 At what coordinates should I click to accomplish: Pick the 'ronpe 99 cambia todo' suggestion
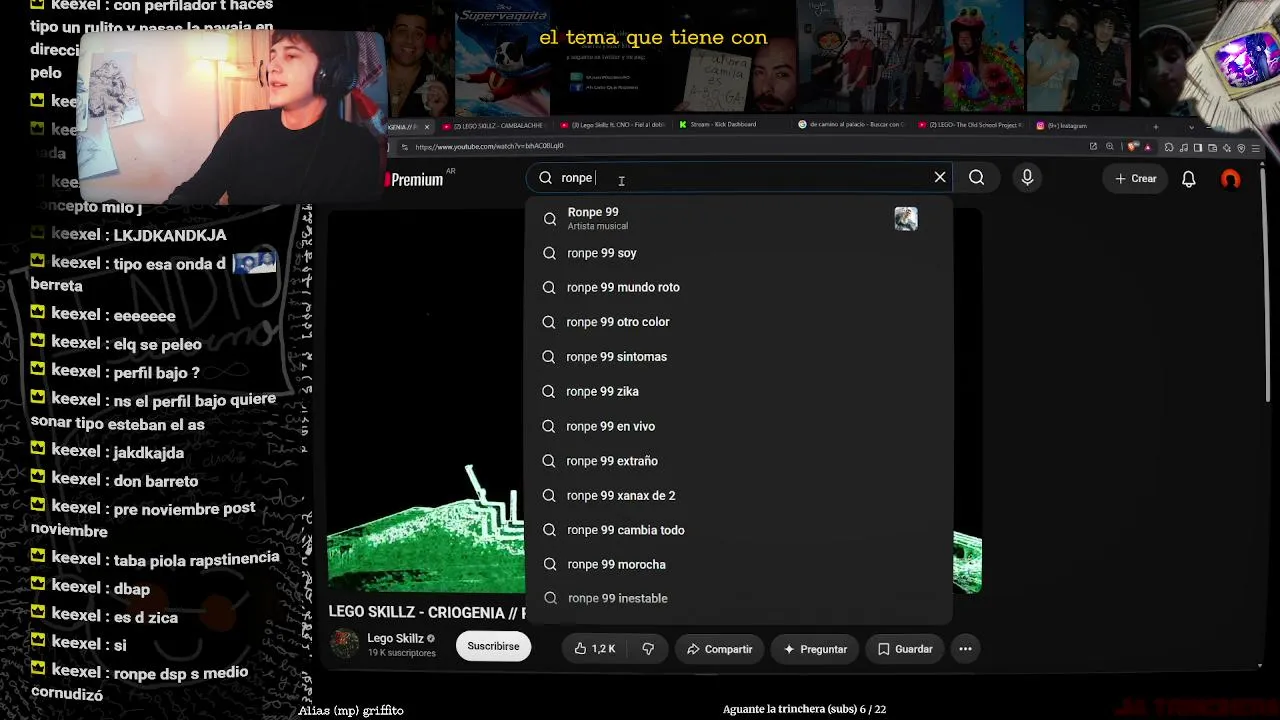tap(739, 530)
